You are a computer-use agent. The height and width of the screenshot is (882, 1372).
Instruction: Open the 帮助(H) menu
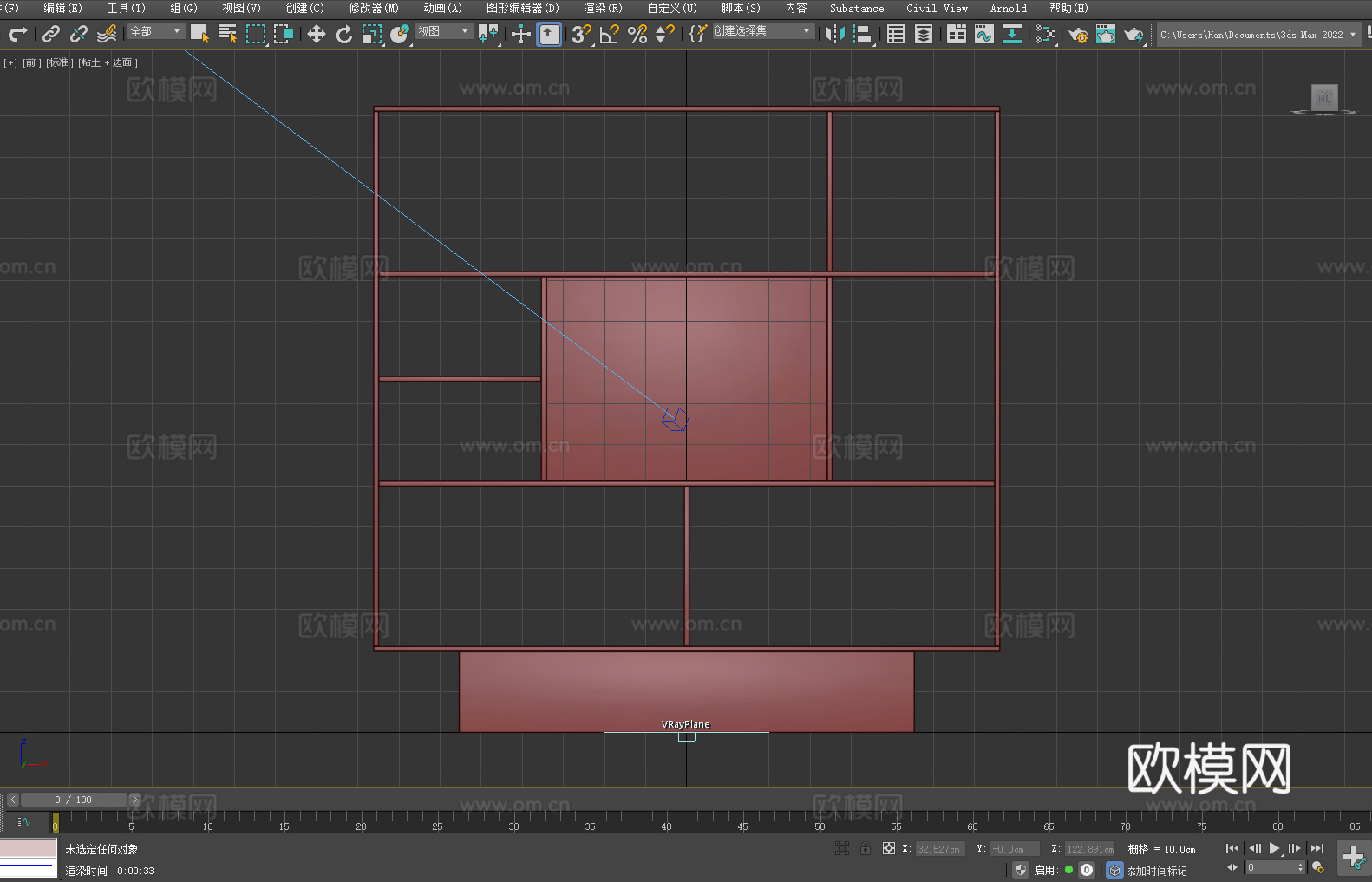pos(1068,8)
